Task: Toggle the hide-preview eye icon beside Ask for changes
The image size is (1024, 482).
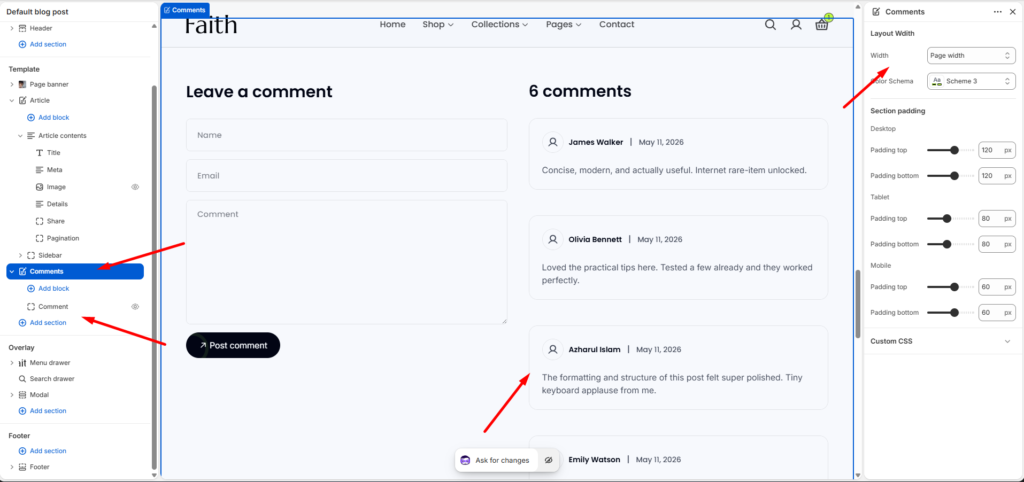Action: tap(549, 460)
